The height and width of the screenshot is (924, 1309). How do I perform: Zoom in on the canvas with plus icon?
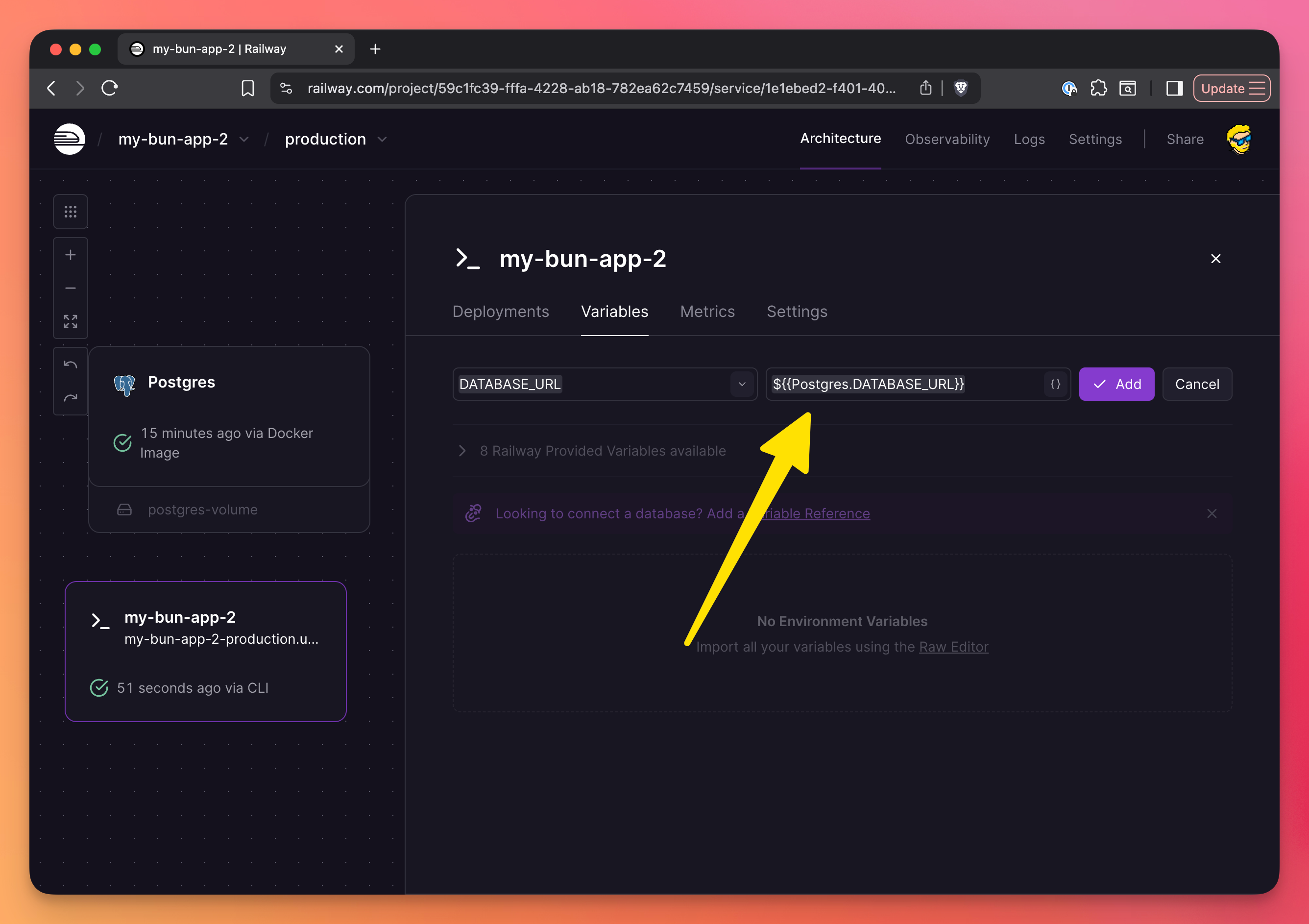pyautogui.click(x=70, y=255)
